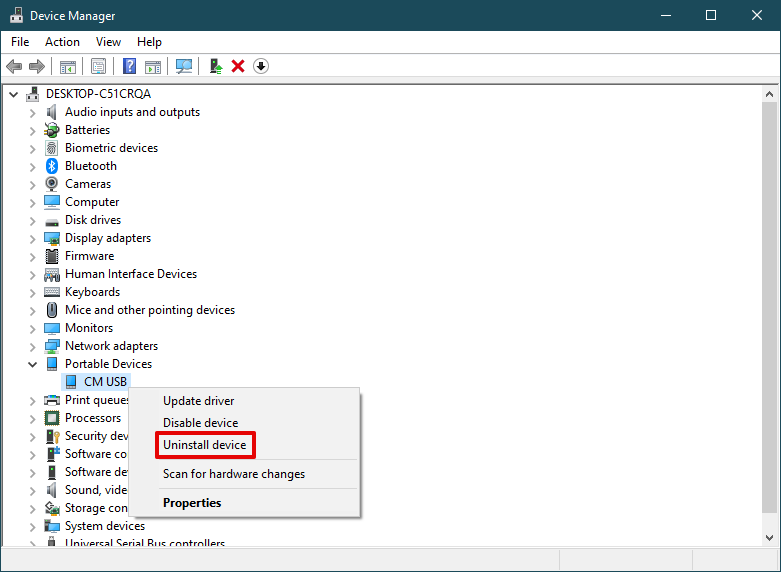Click the Batteries category icon

(52, 130)
